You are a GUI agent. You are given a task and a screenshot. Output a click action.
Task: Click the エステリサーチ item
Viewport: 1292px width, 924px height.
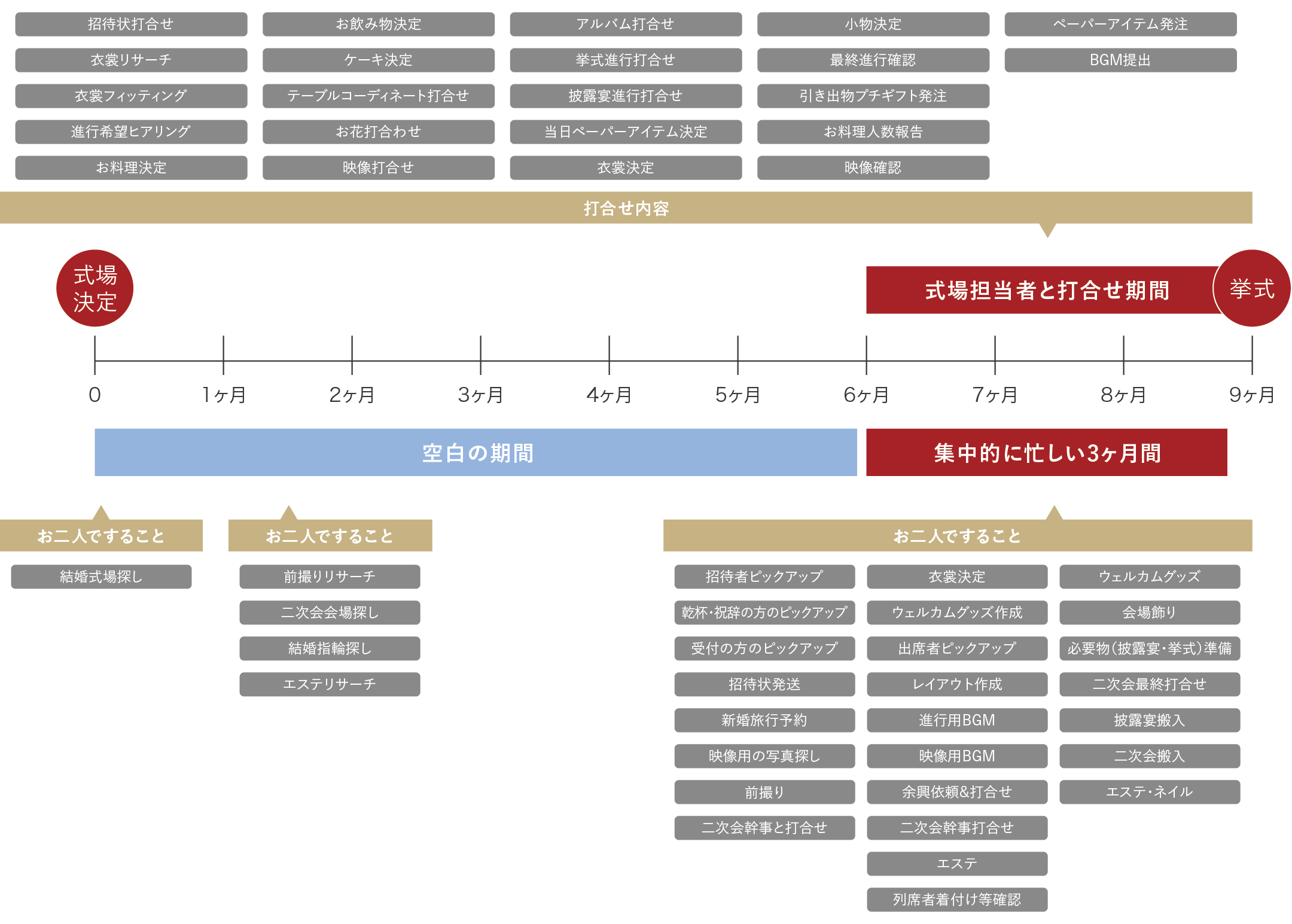[330, 684]
